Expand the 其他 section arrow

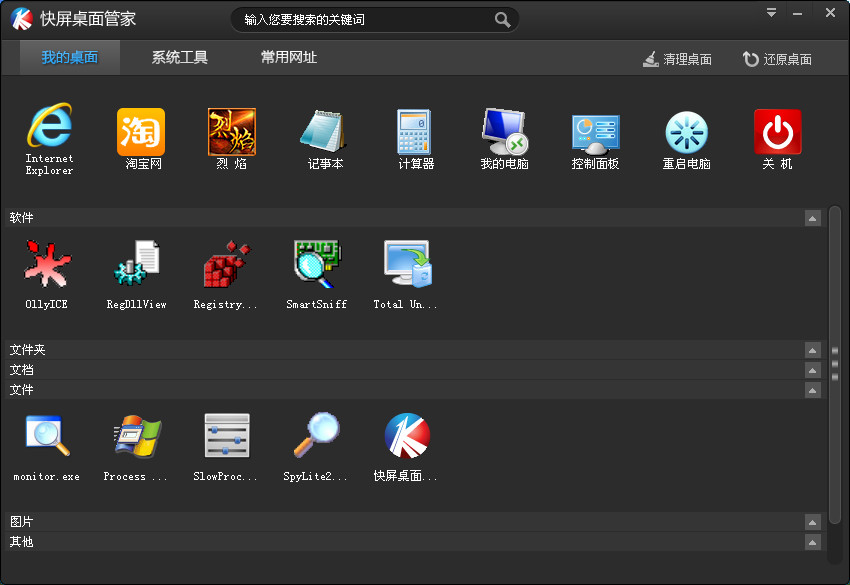pos(812,542)
